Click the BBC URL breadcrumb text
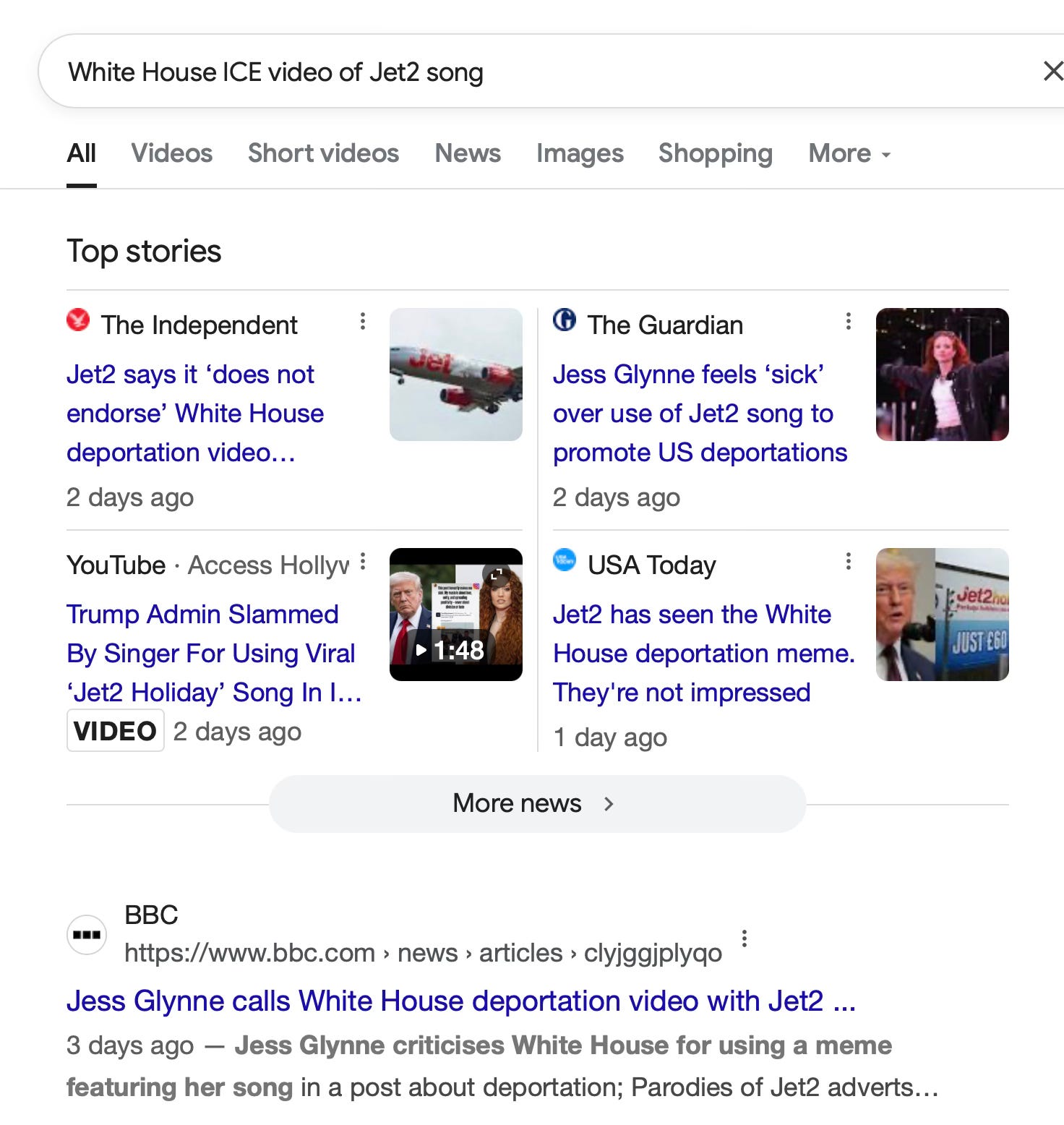The image size is (1064, 1125). tap(423, 953)
